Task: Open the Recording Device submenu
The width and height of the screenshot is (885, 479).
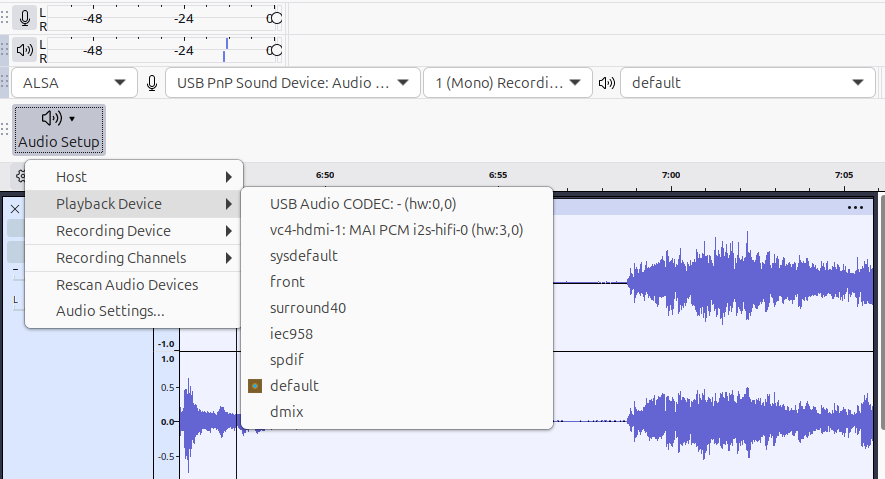Action: [x=134, y=231]
